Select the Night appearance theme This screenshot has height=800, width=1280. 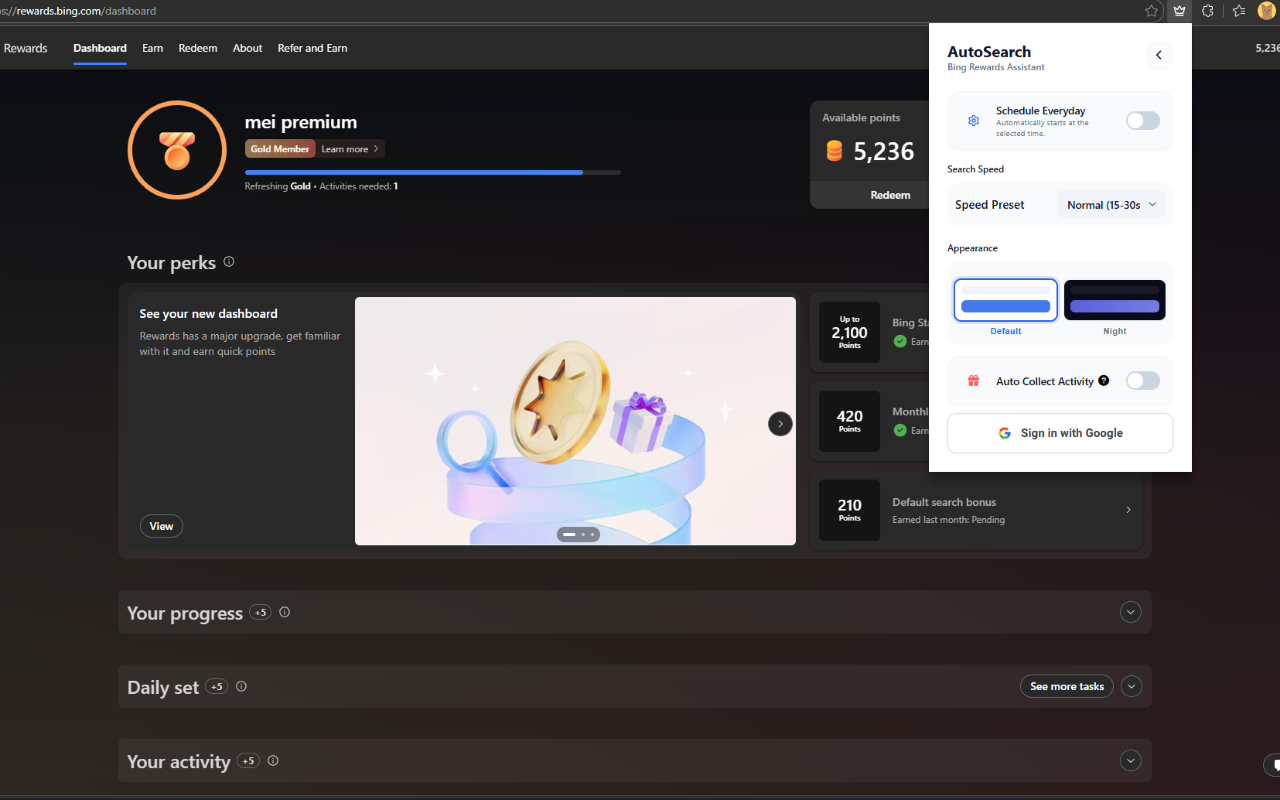tap(1115, 300)
